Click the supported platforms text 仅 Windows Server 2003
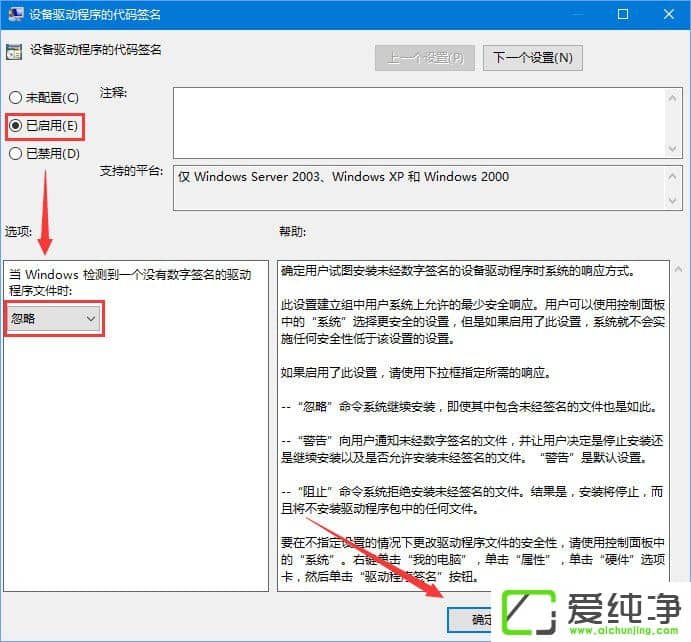The image size is (691, 642). (343, 177)
